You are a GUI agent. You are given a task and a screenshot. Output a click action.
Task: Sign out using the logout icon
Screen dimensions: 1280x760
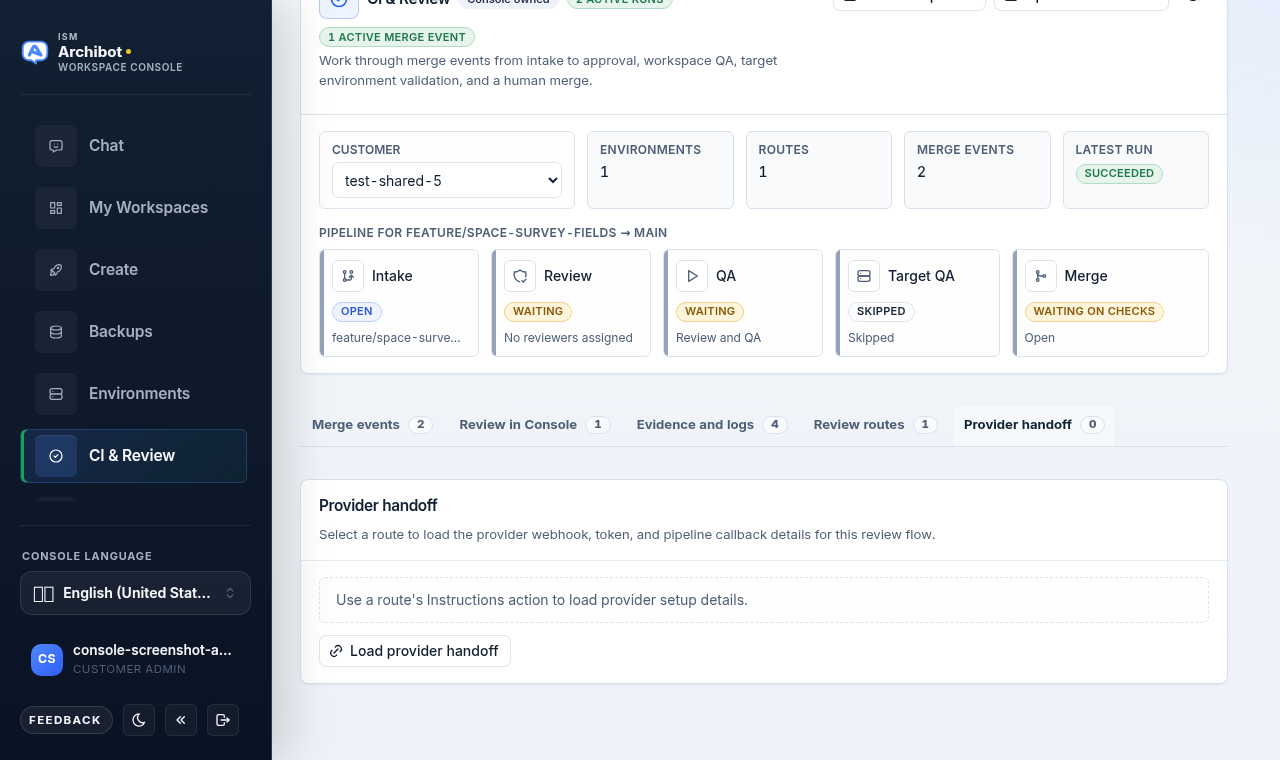223,720
